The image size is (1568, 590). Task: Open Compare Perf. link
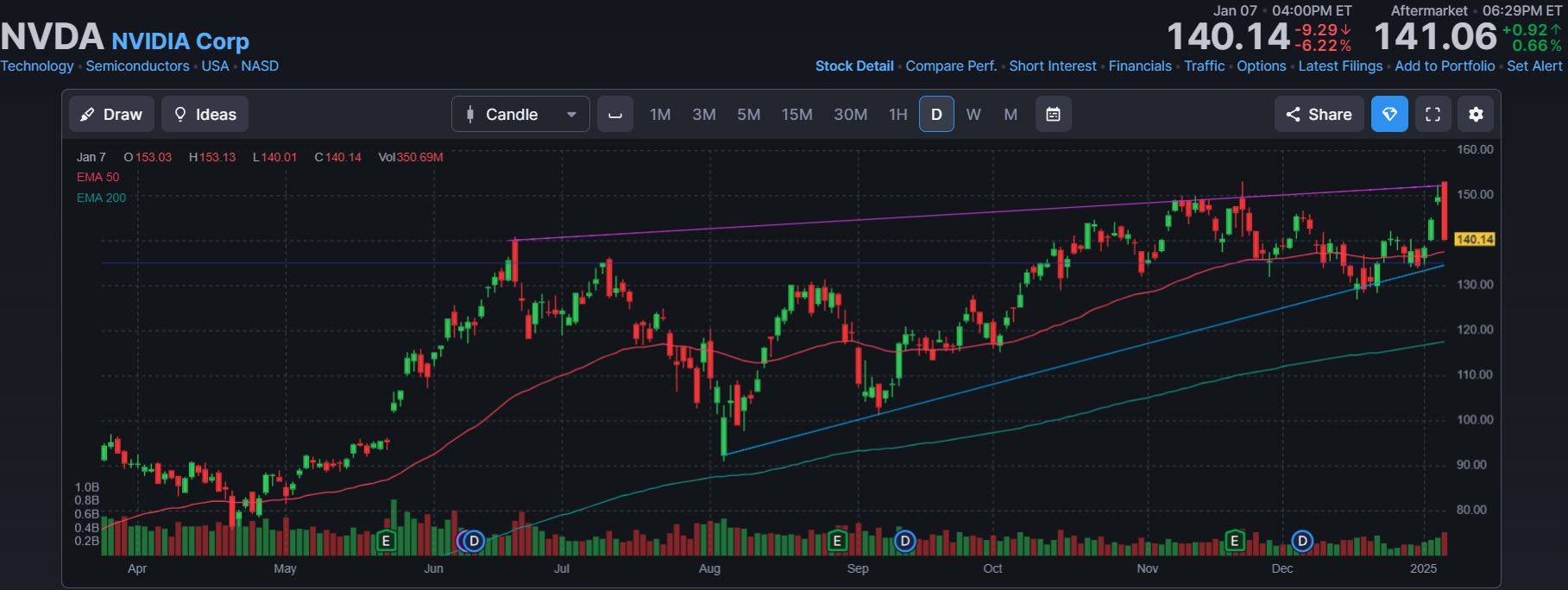[951, 66]
